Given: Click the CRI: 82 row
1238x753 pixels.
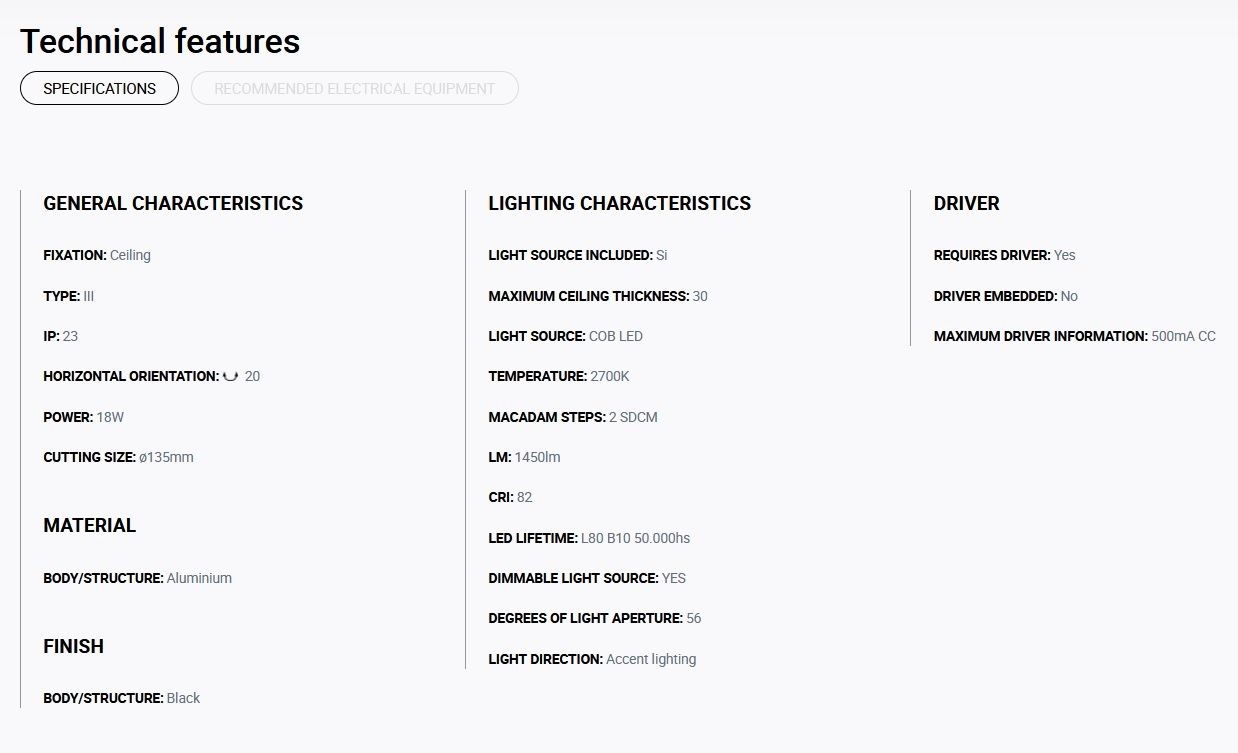Looking at the screenshot, I should click(510, 497).
